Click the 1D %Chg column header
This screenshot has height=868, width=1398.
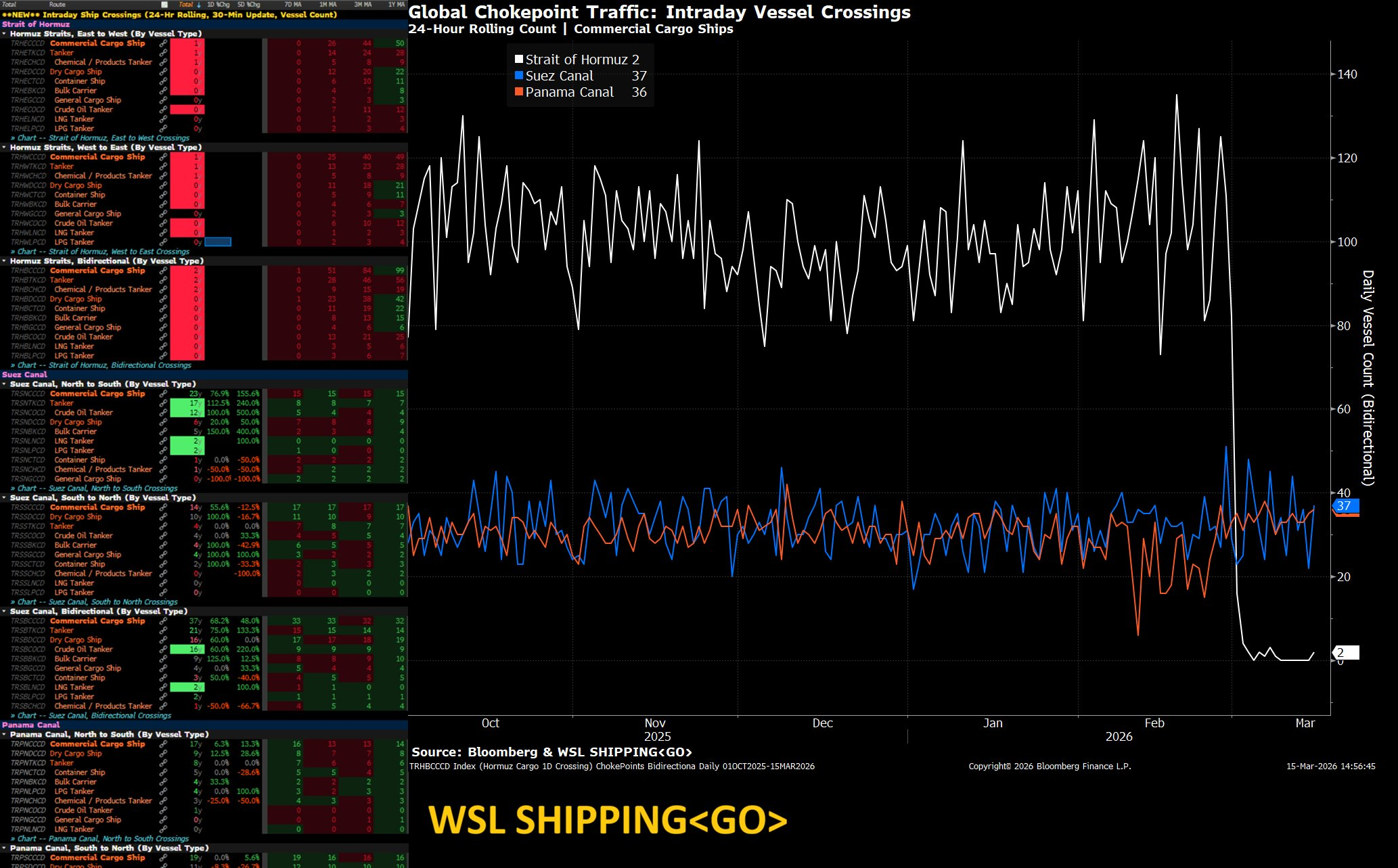(x=218, y=5)
